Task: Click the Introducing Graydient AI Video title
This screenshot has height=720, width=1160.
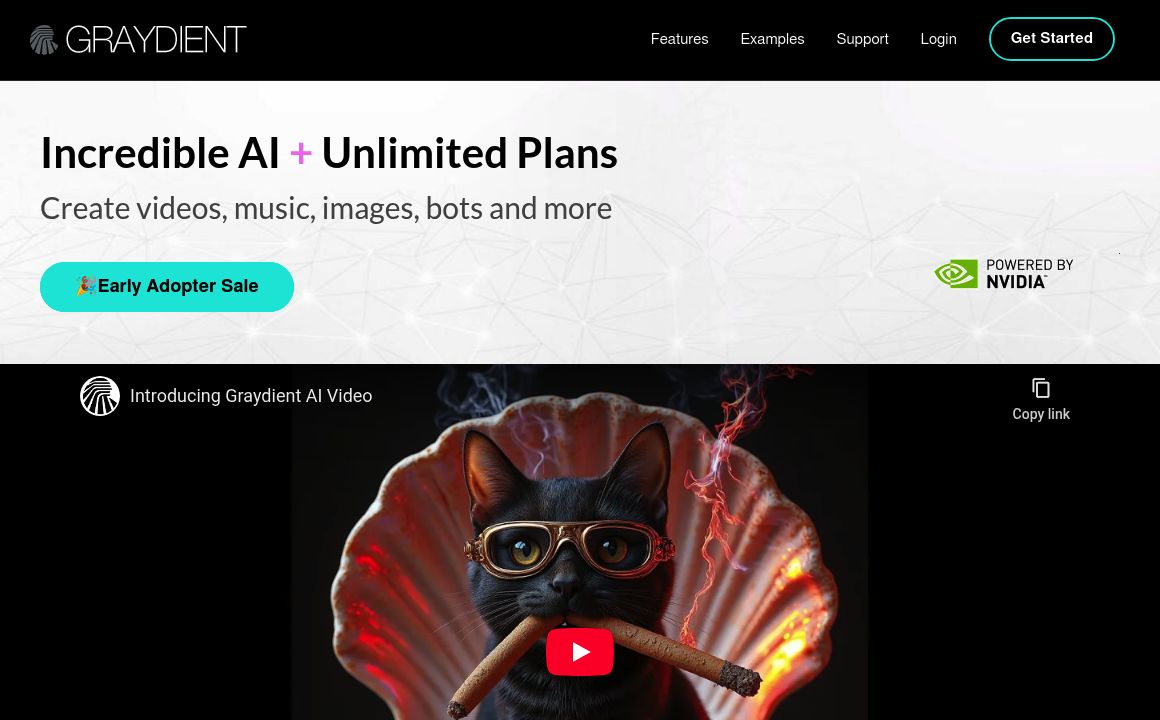Action: click(251, 396)
